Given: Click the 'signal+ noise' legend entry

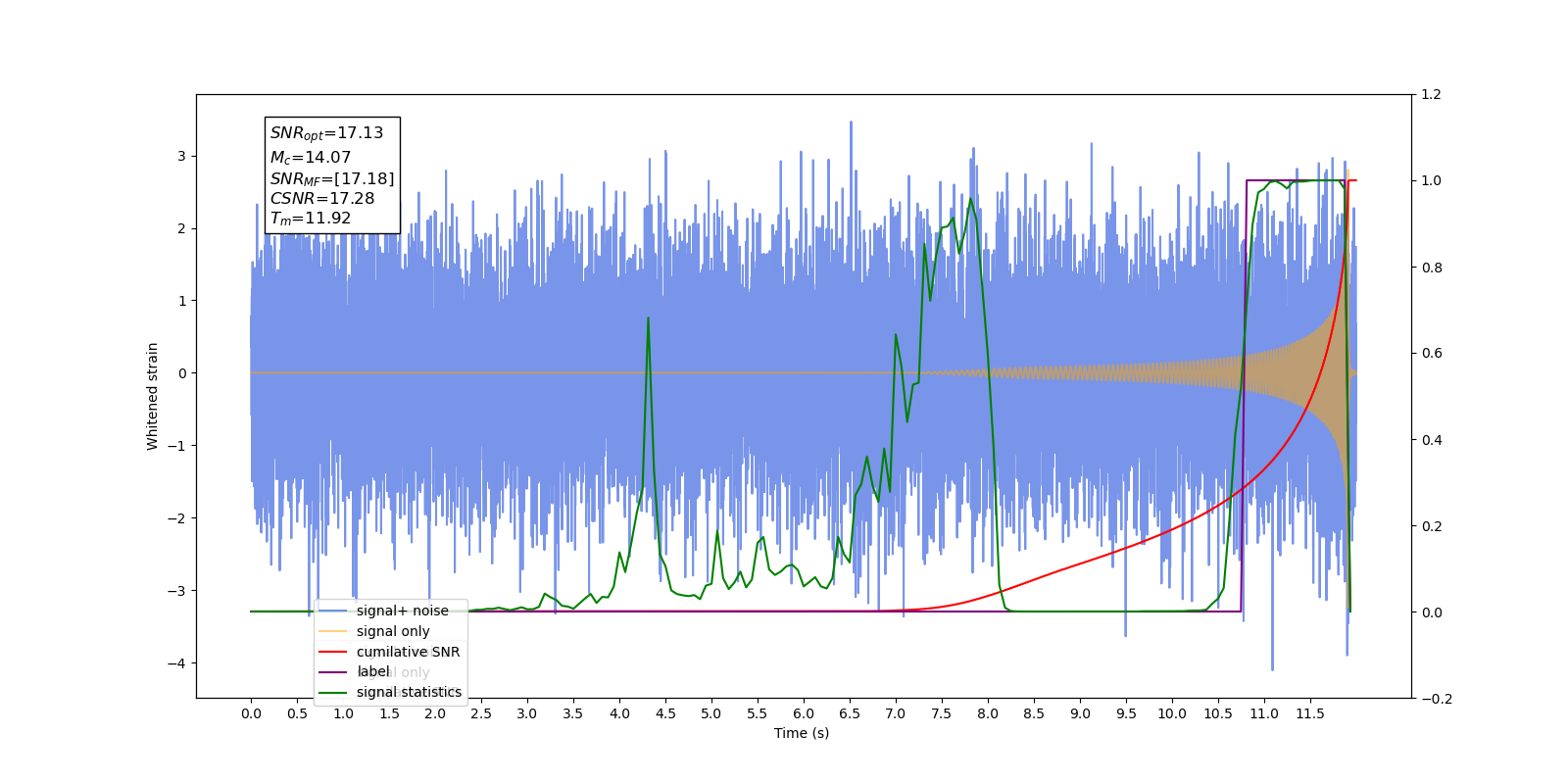Looking at the screenshot, I should (402, 611).
